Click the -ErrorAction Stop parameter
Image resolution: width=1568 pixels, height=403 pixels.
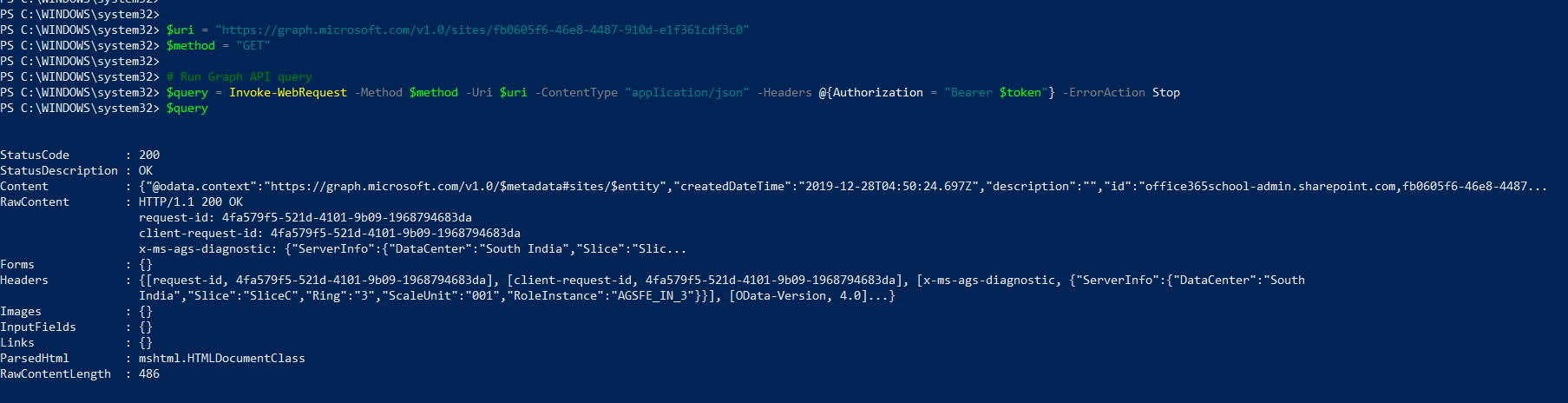[x=1121, y=92]
